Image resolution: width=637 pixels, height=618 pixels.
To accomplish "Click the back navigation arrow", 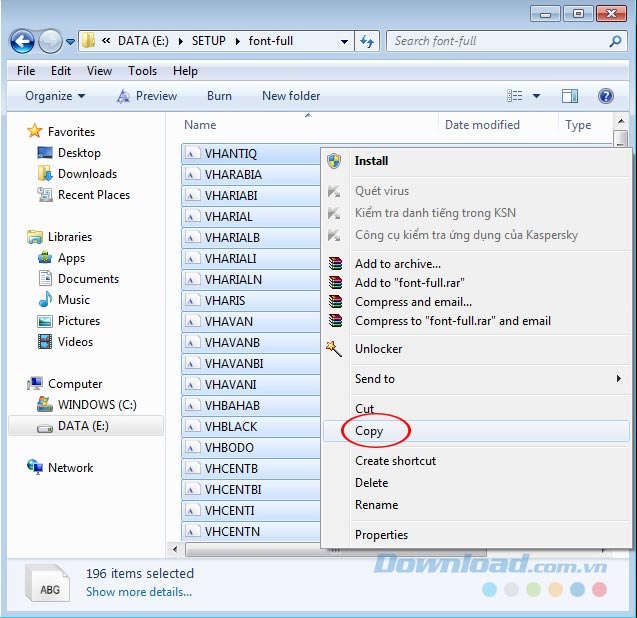I will pos(24,42).
